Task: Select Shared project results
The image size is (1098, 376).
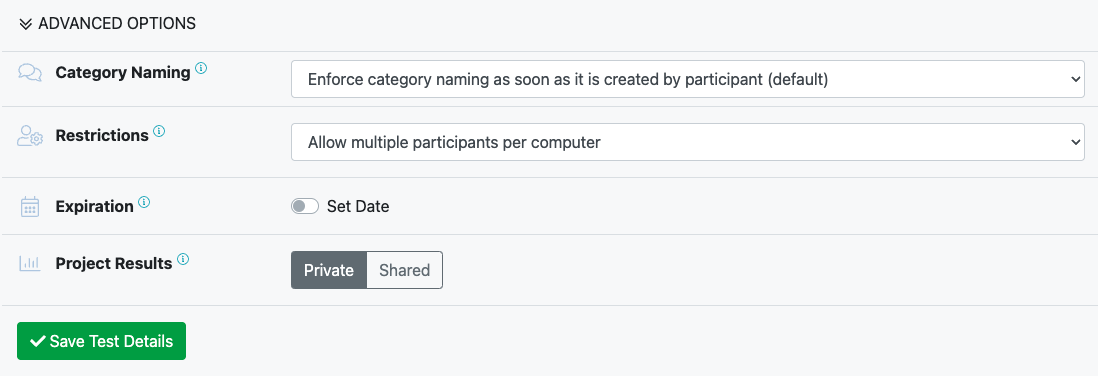Action: [405, 270]
